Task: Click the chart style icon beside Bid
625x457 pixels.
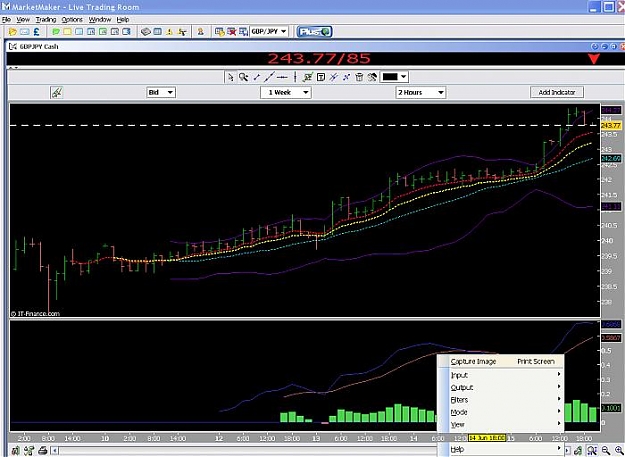Action: click(57, 92)
